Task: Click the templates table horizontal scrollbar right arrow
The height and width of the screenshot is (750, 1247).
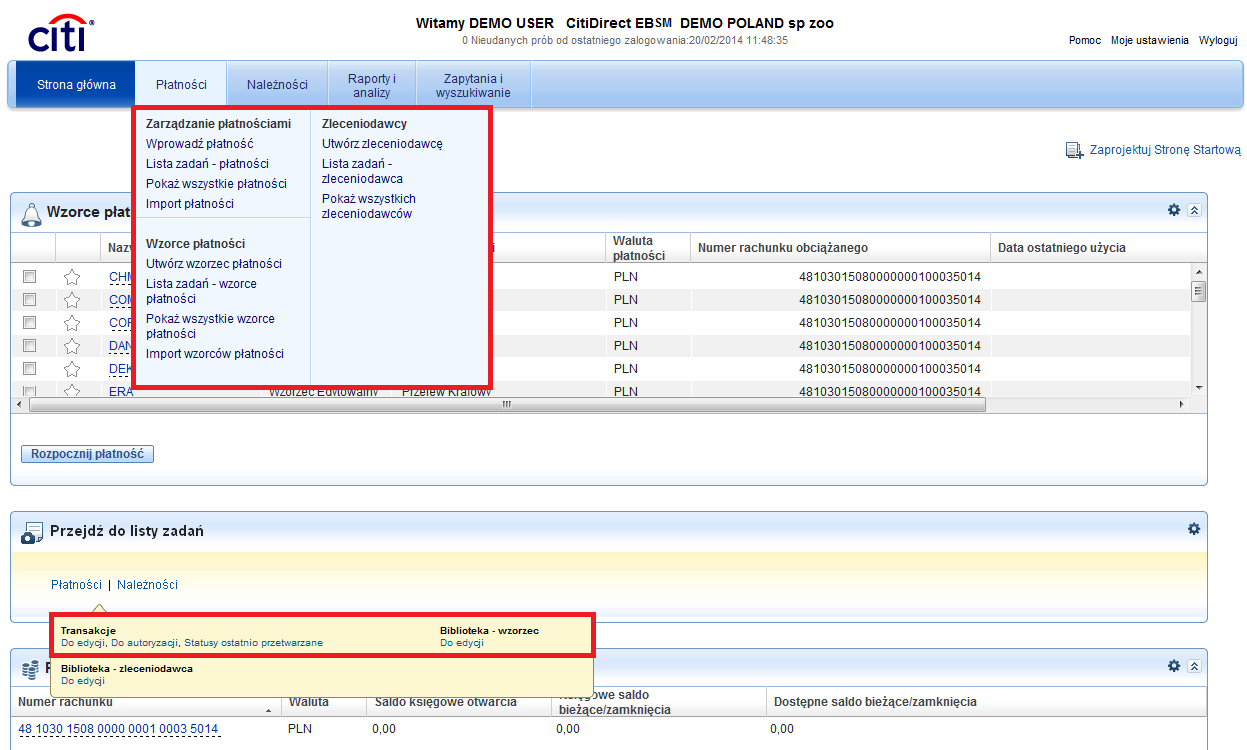Action: 1181,405
